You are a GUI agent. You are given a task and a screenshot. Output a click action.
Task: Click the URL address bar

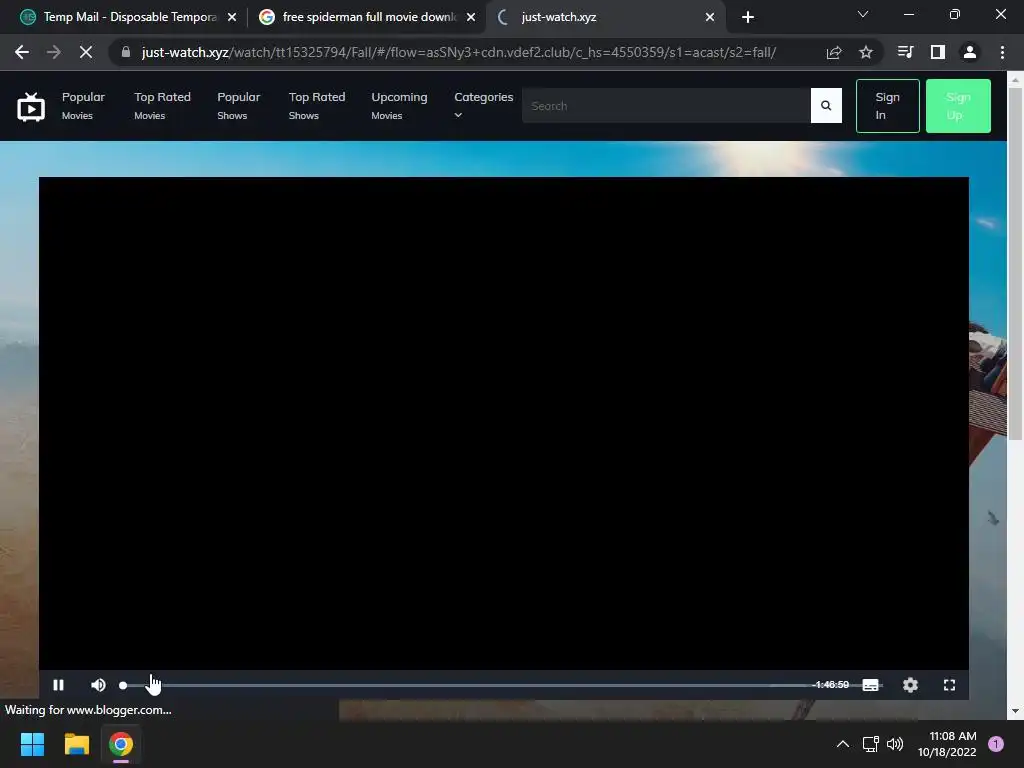tap(458, 52)
